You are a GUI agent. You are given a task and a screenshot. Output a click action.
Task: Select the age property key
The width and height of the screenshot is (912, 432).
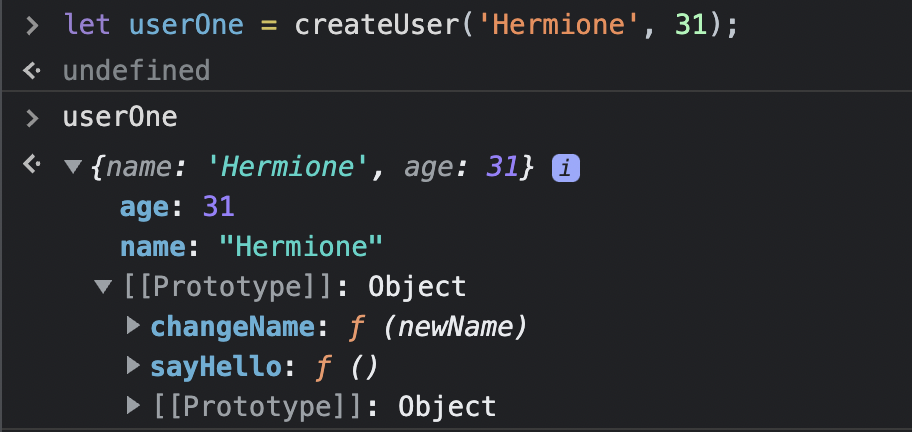(145, 208)
